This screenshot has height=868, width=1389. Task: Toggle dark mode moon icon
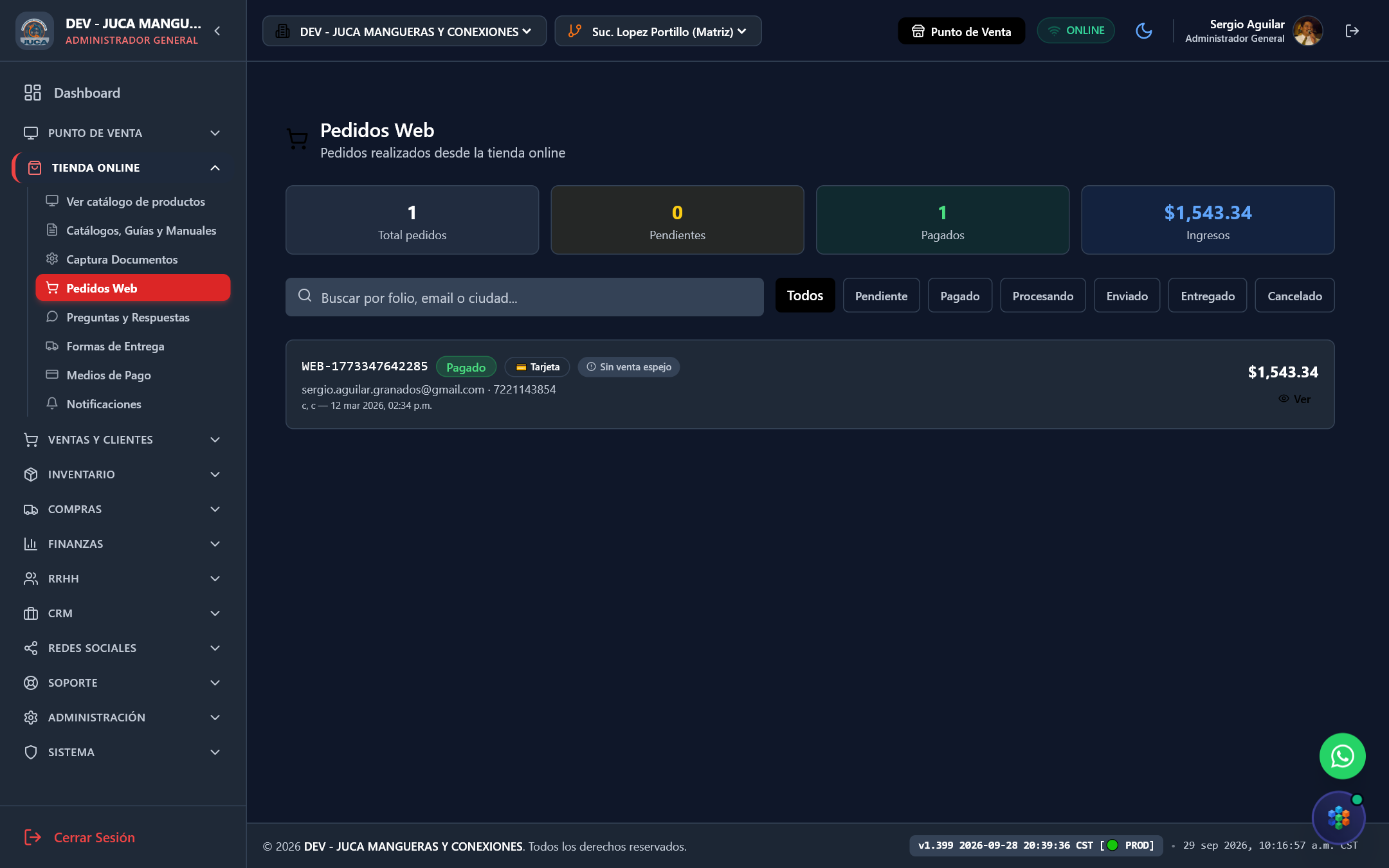point(1143,31)
